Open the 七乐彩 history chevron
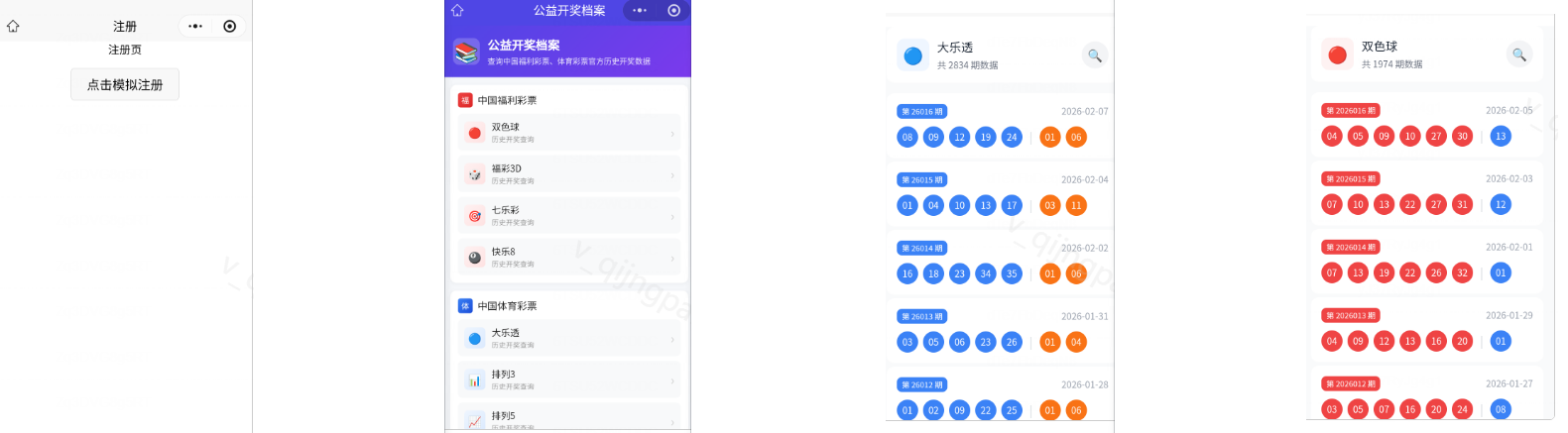Image resolution: width=1568 pixels, height=433 pixels. (672, 216)
